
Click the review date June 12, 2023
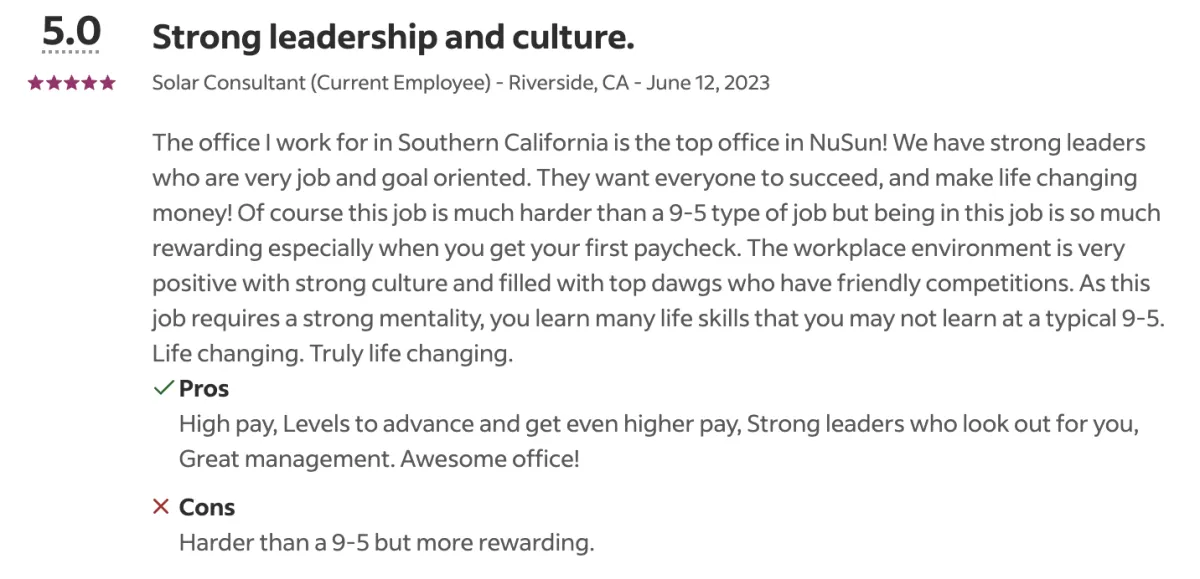[709, 83]
